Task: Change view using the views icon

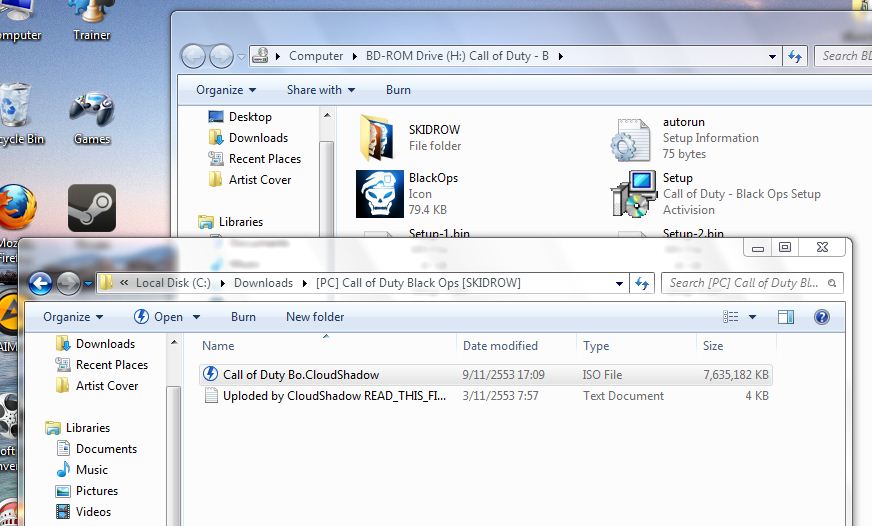Action: [x=730, y=317]
